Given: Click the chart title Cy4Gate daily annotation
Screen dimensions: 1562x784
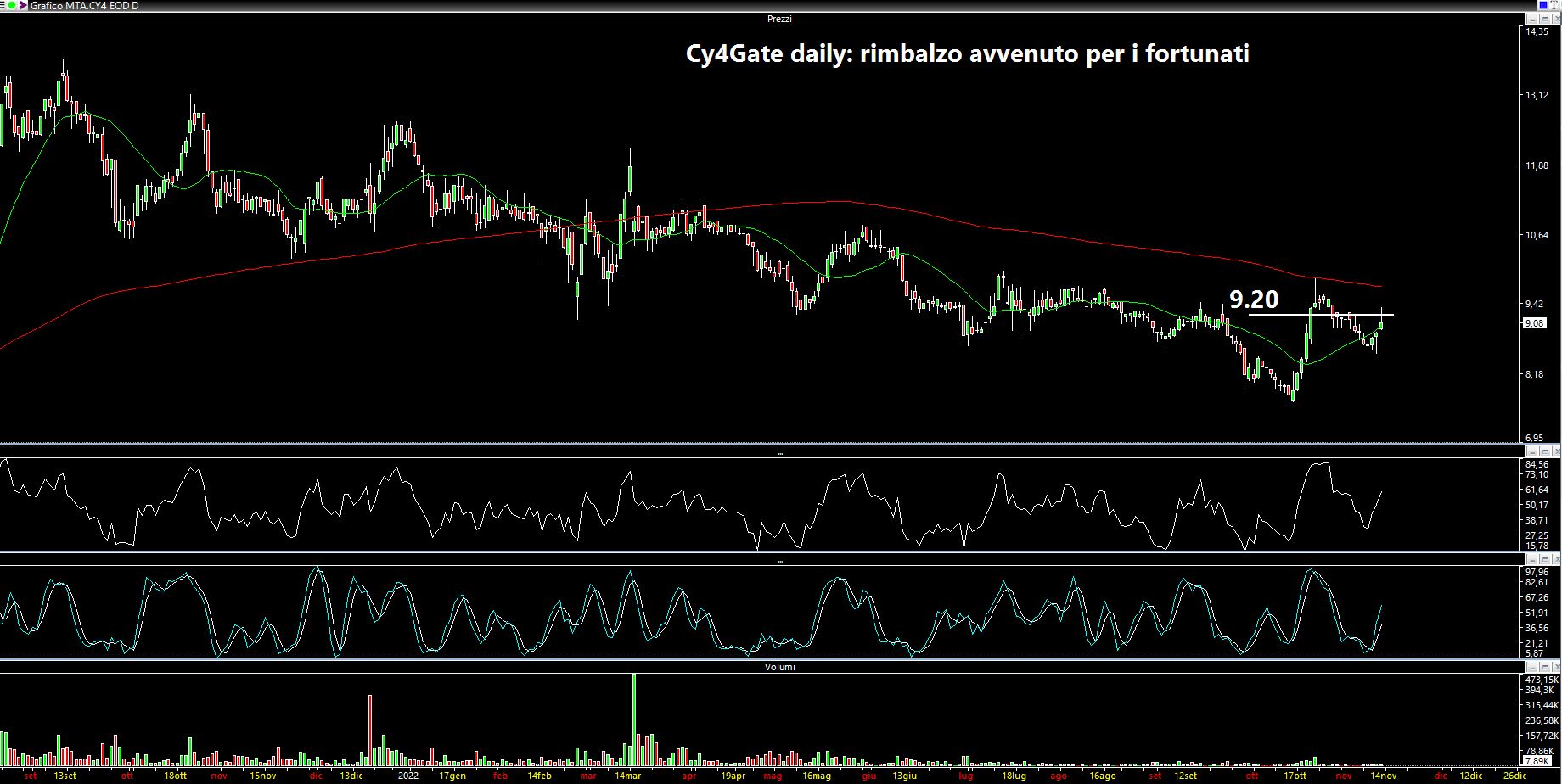Looking at the screenshot, I should [968, 53].
